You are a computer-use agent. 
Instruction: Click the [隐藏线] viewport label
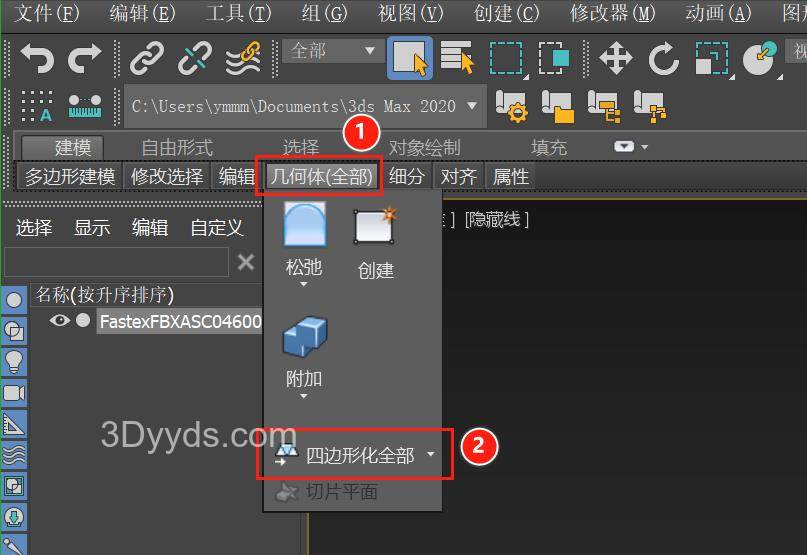click(497, 220)
